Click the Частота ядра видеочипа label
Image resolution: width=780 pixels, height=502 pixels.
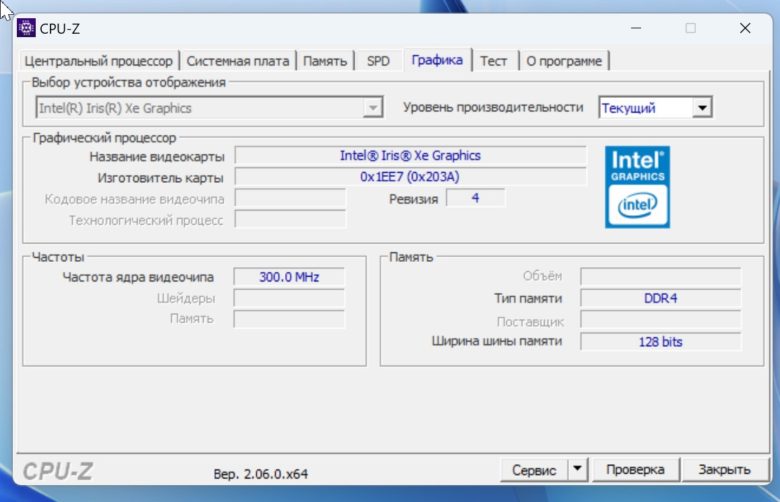coord(138,277)
